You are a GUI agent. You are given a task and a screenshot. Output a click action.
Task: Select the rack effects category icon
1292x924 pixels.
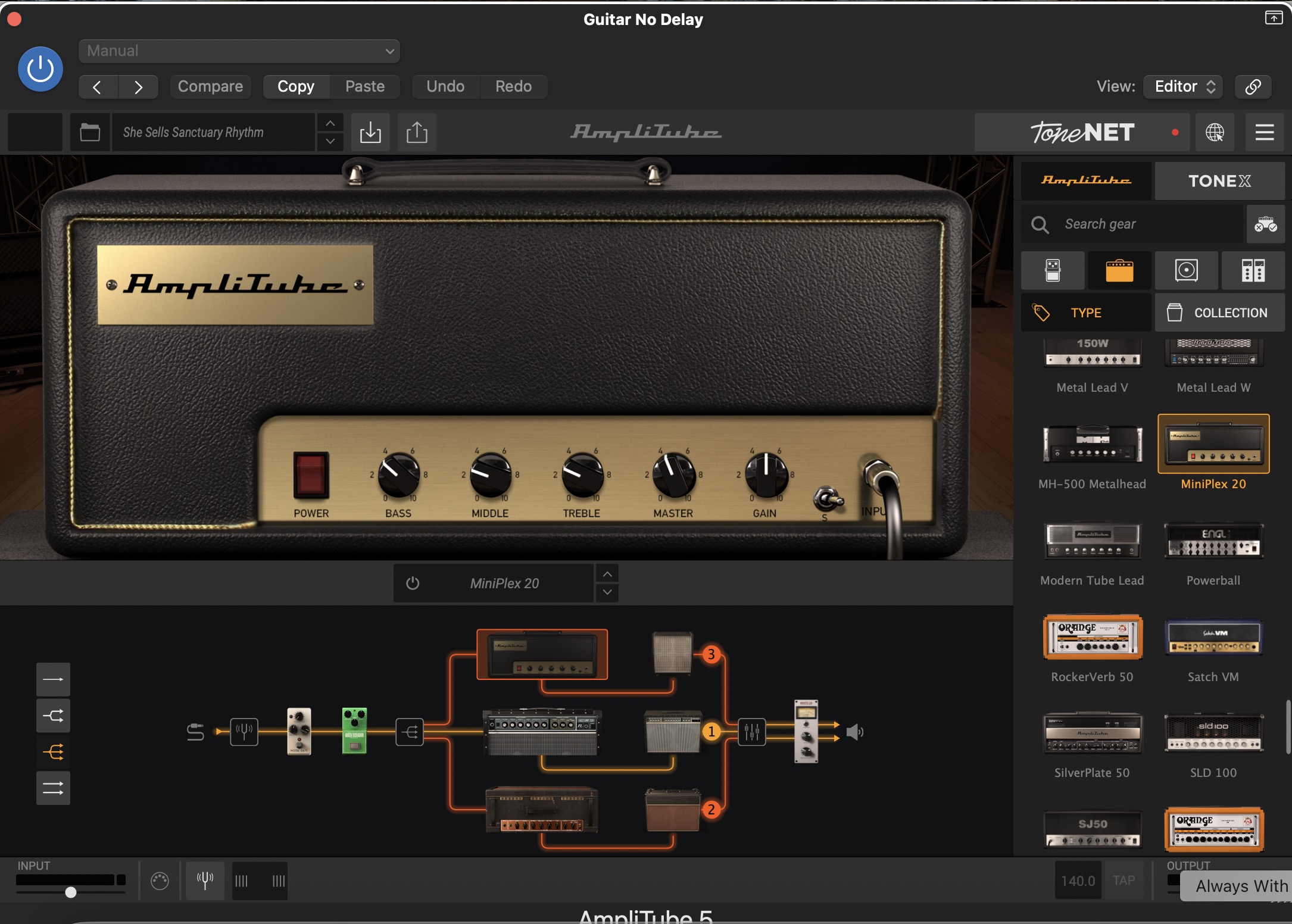(1253, 270)
